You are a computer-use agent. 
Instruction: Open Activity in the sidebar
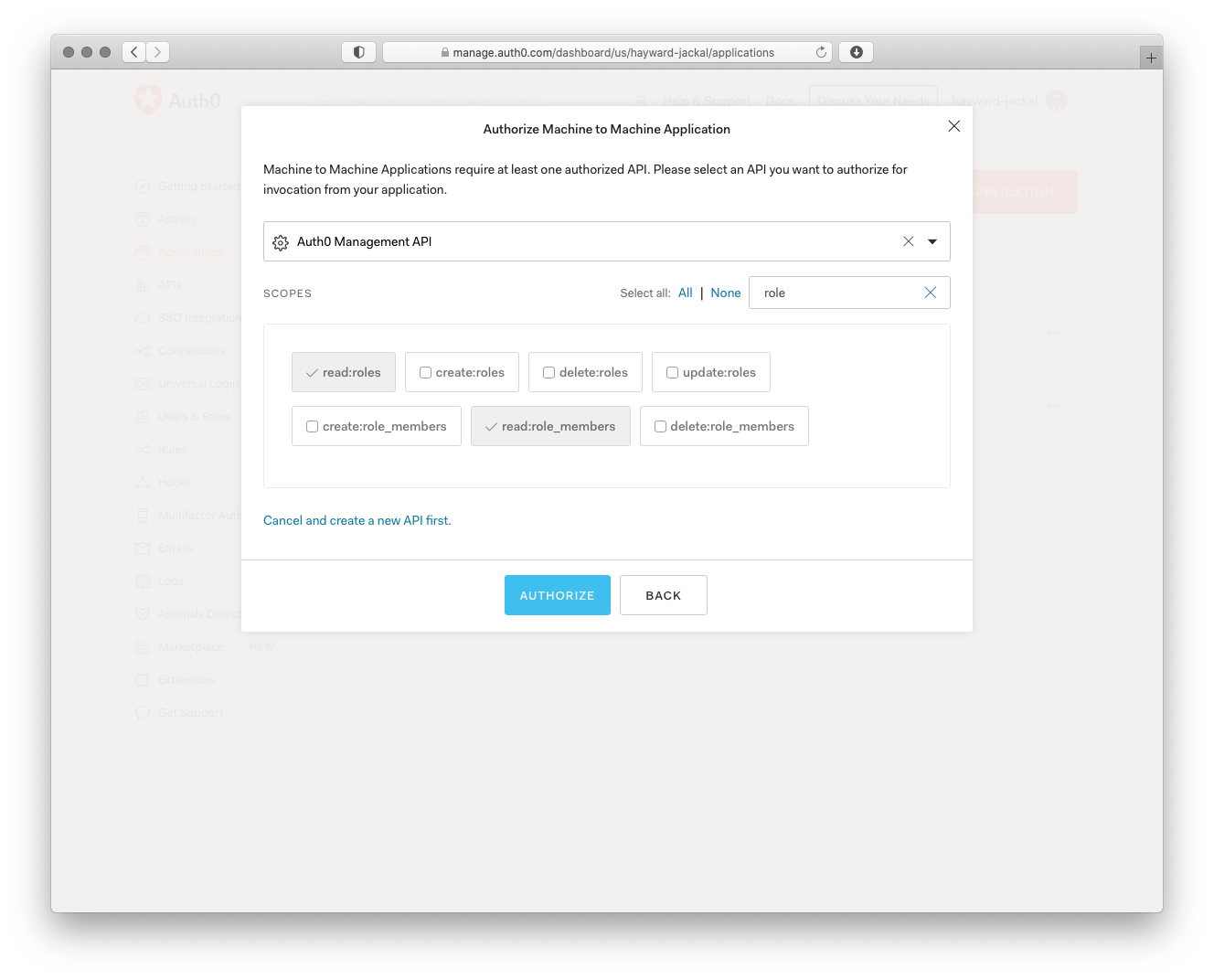(x=166, y=219)
